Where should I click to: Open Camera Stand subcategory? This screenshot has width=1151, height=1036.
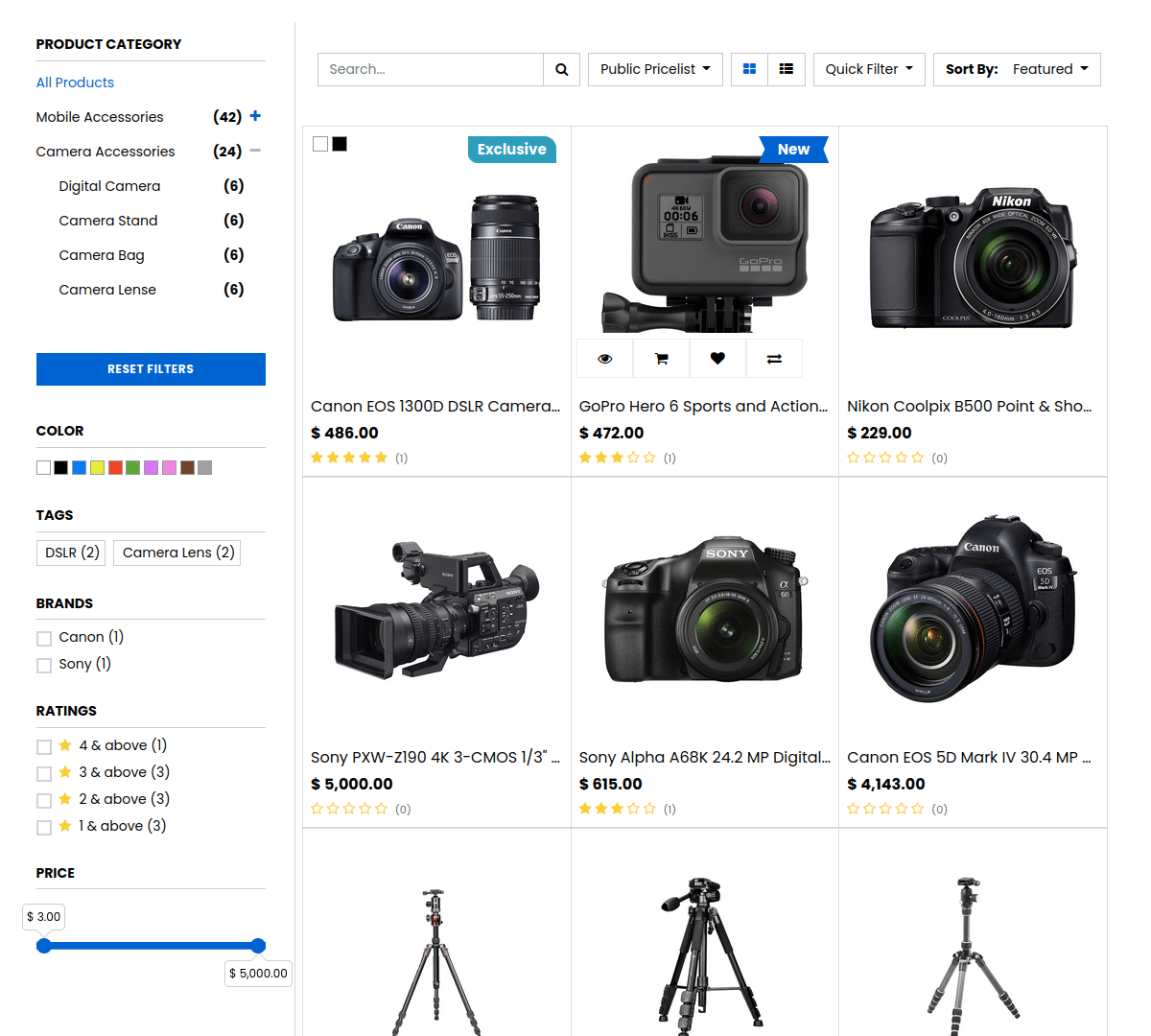pyautogui.click(x=108, y=221)
